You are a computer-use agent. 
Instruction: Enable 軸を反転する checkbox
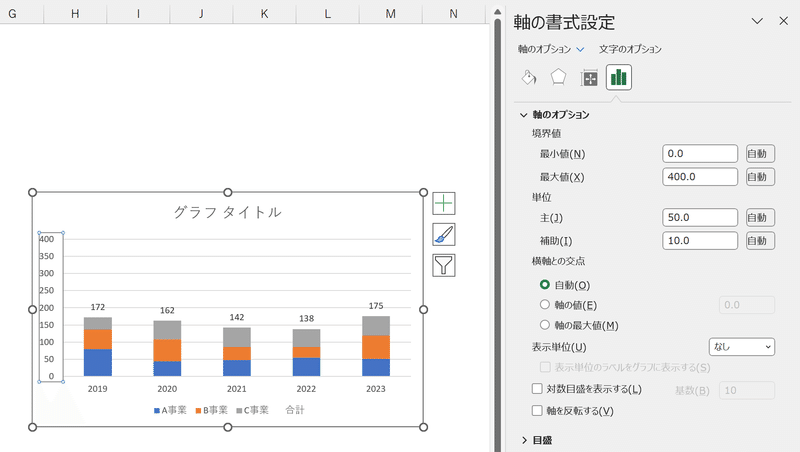[537, 411]
